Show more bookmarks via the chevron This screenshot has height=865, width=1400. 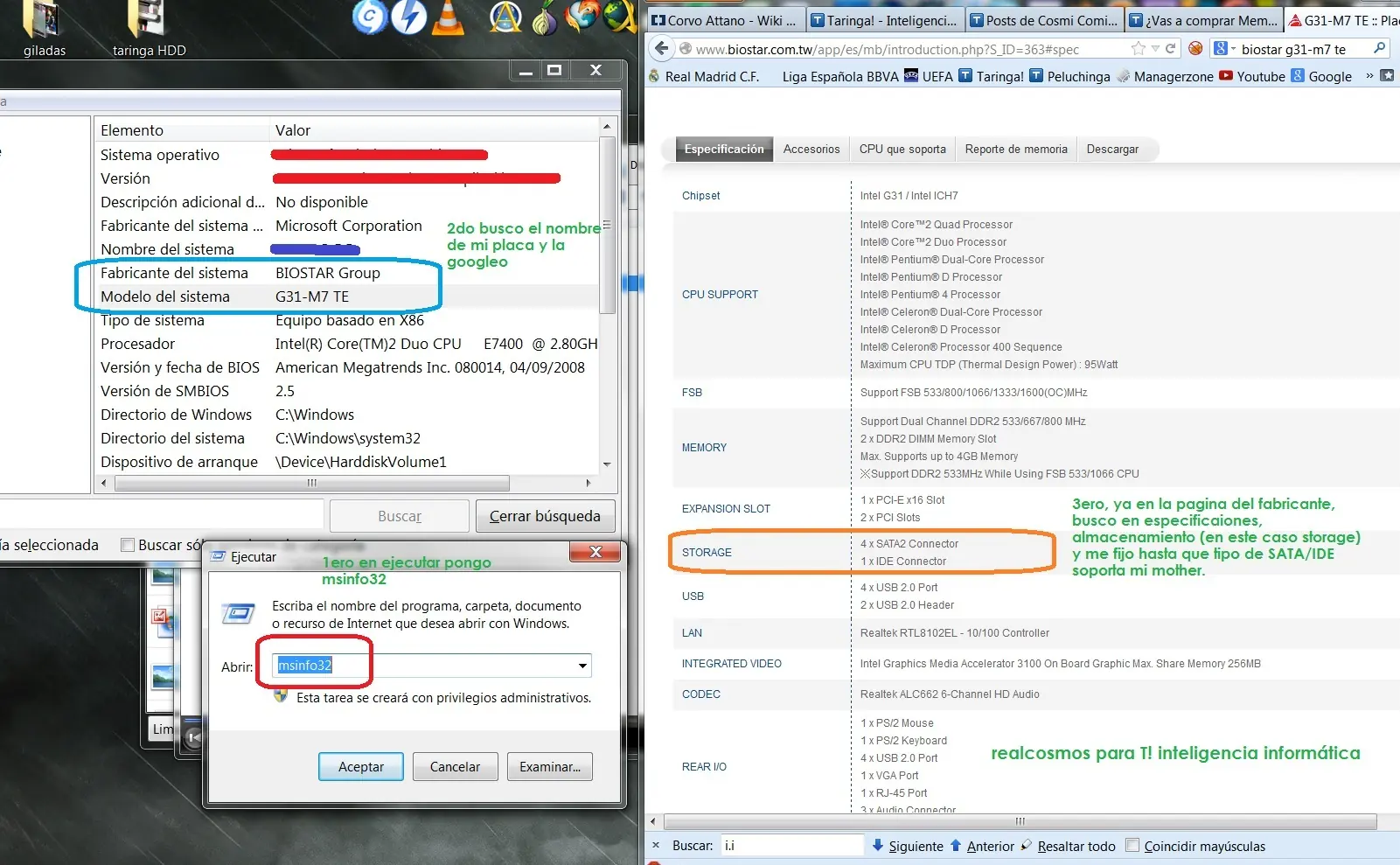click(x=1369, y=76)
